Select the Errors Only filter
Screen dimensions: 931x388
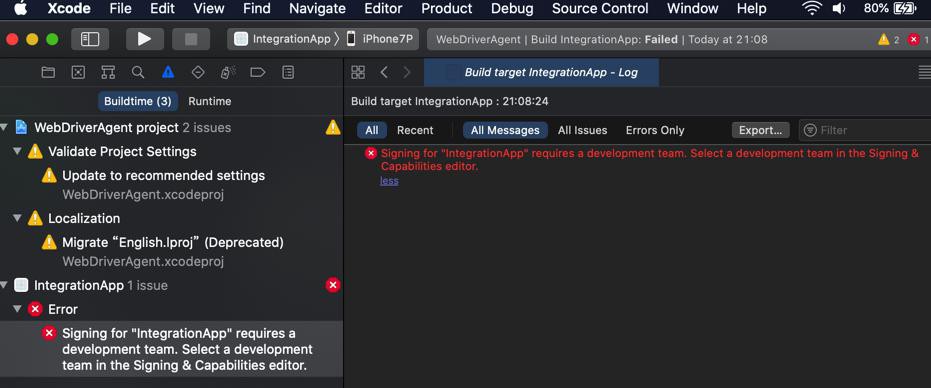pos(655,130)
